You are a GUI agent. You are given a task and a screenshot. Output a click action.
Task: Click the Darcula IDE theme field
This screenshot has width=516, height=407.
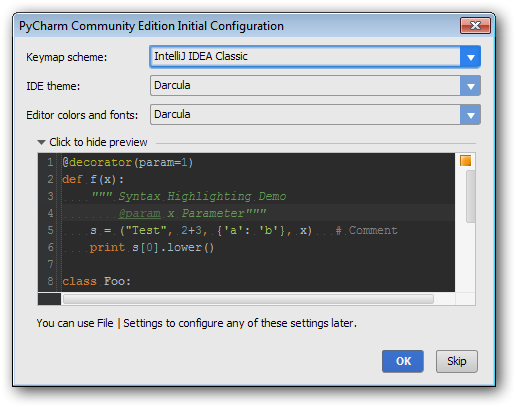point(305,86)
